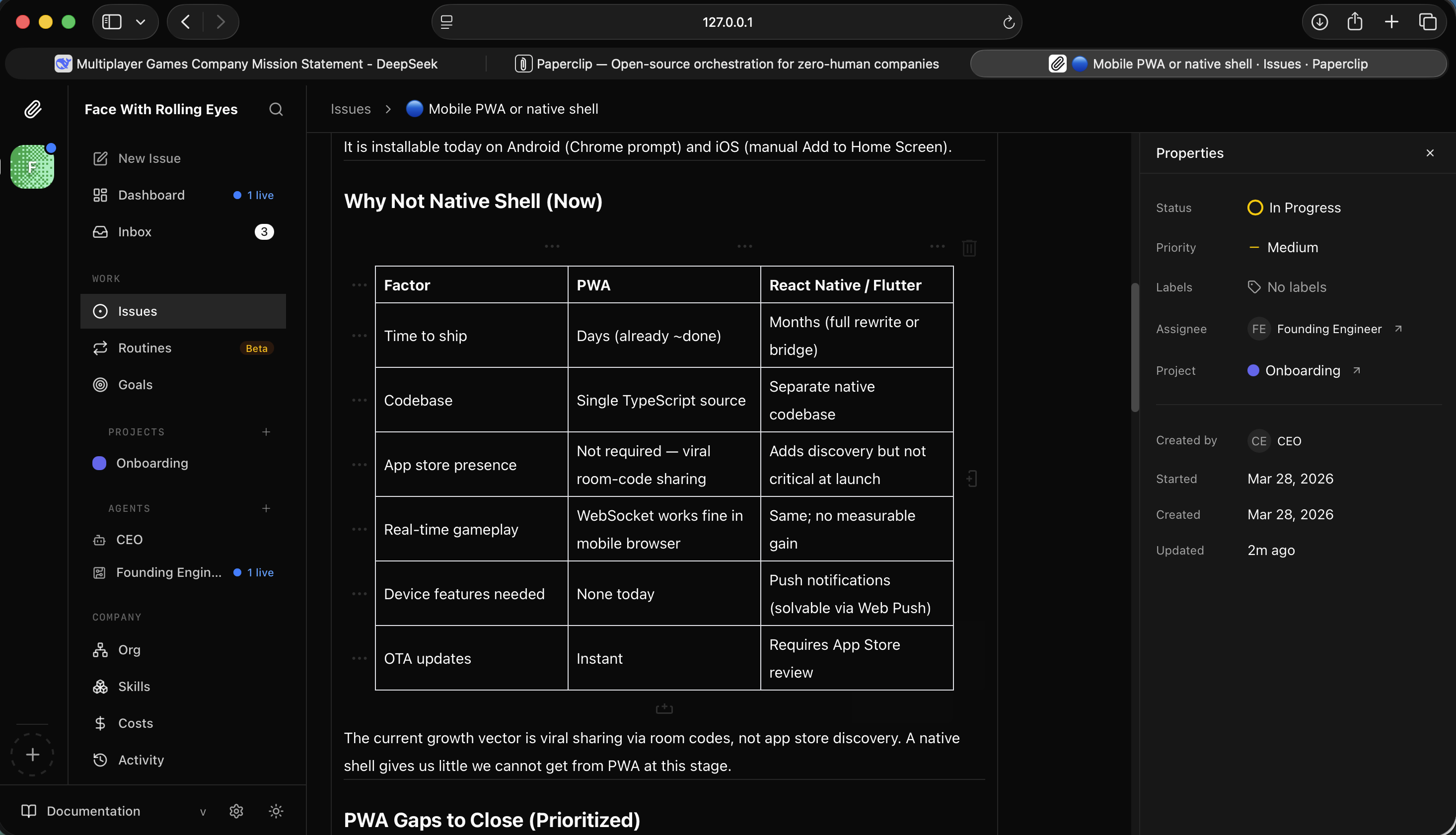This screenshot has height=835, width=1456.
Task: Open the Inbox from the sidebar
Action: pyautogui.click(x=134, y=232)
